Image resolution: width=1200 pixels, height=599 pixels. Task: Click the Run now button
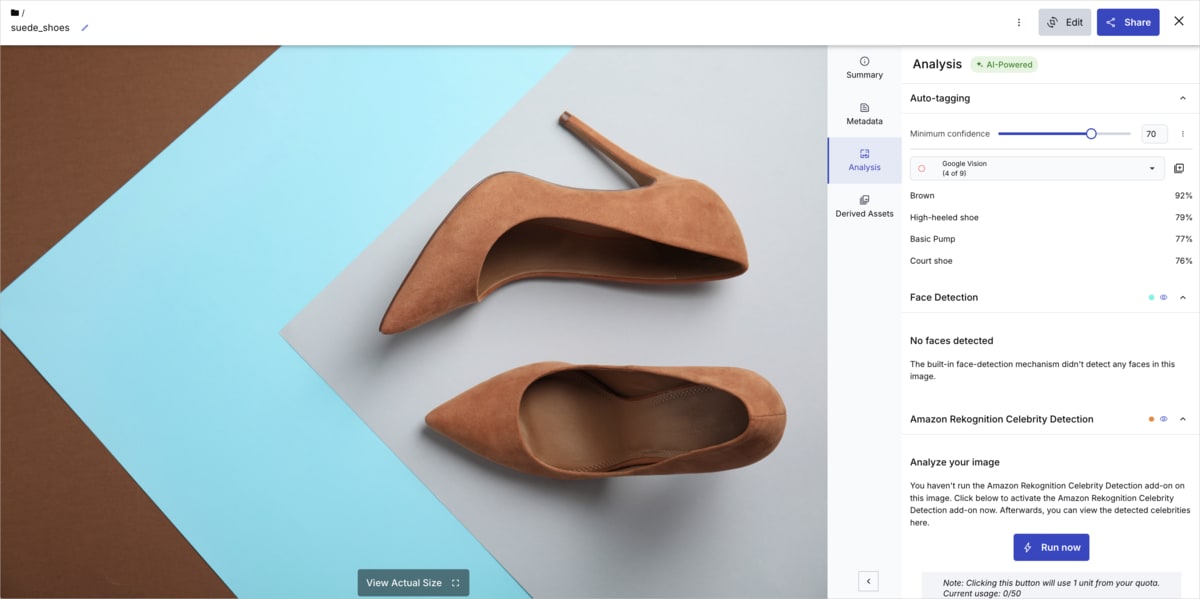(x=1051, y=547)
